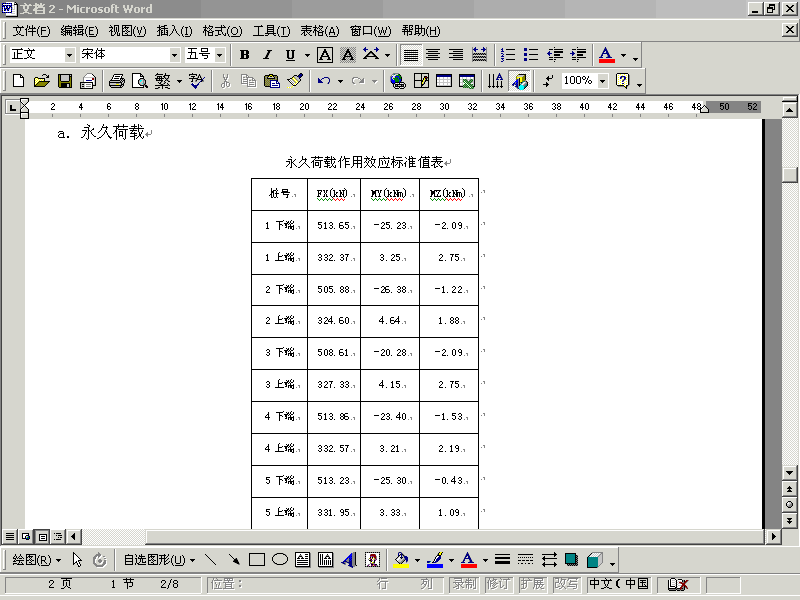This screenshot has width=800, height=600.
Task: Select the Oval drawing tool
Action: 280,560
